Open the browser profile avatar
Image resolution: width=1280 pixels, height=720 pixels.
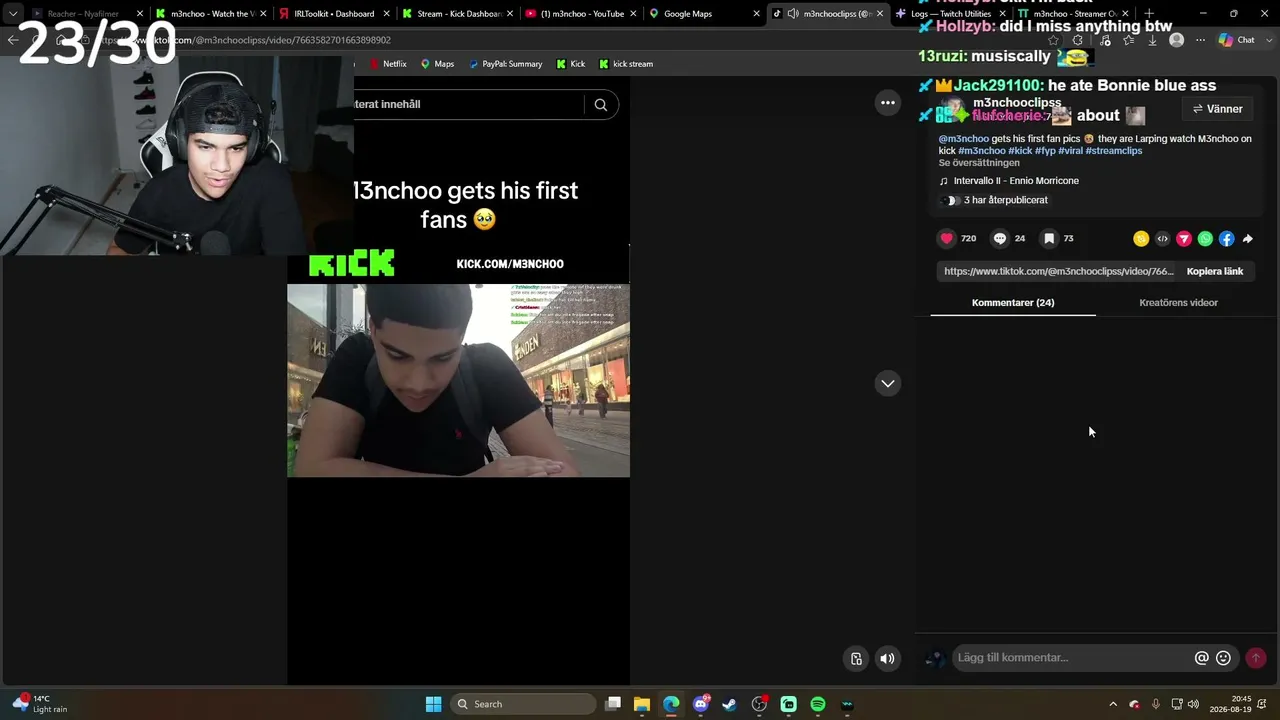click(1176, 40)
